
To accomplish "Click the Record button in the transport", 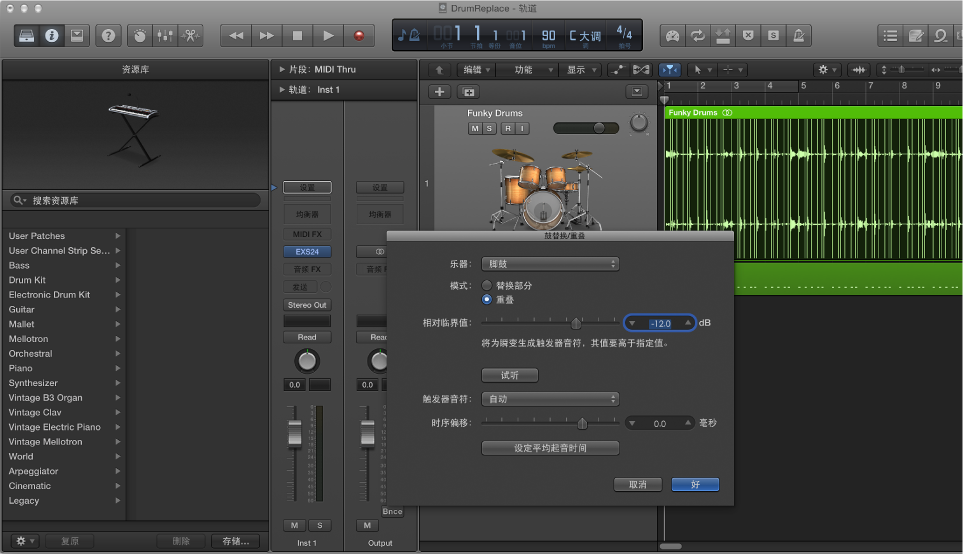I will click(x=359, y=35).
